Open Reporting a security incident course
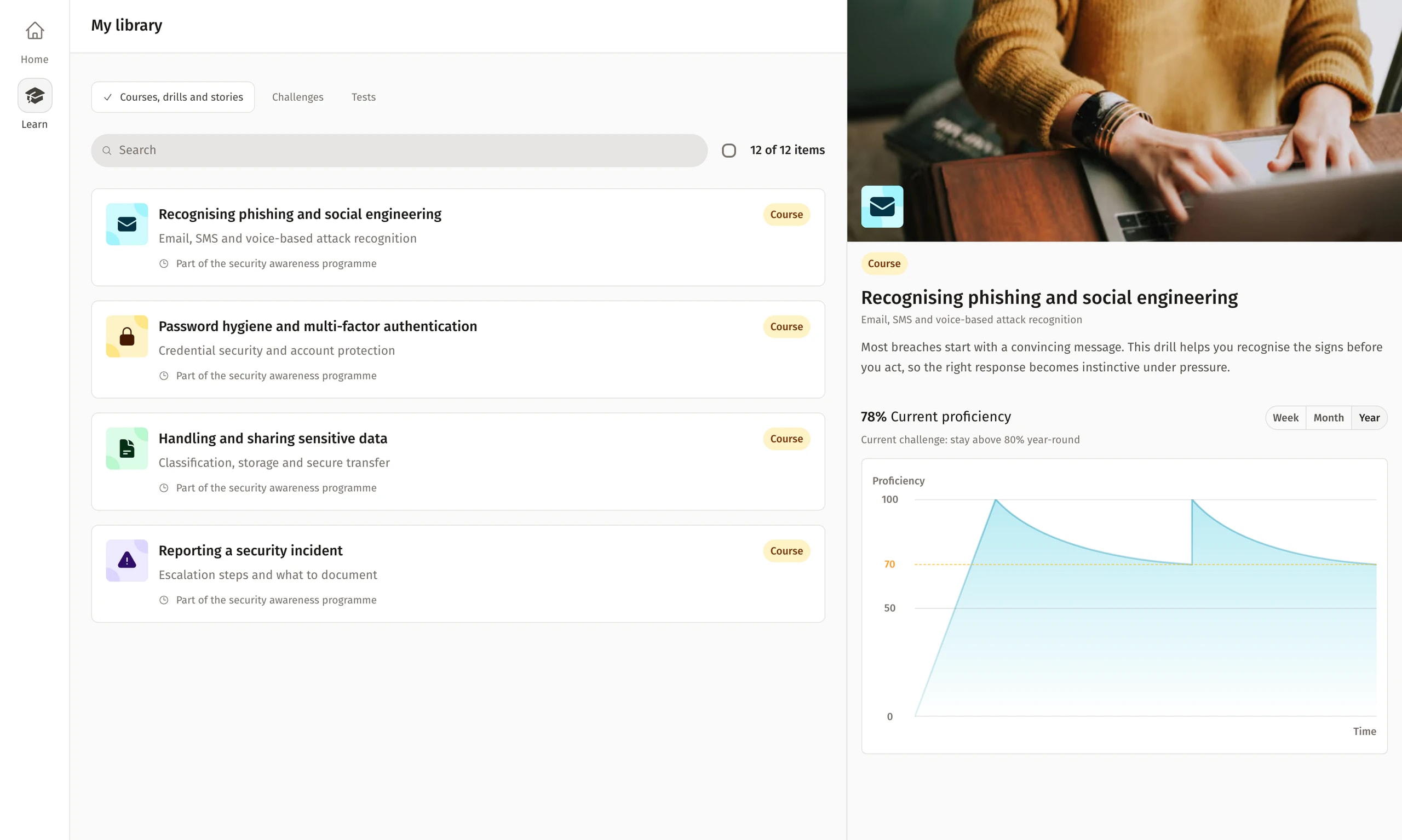 250,551
